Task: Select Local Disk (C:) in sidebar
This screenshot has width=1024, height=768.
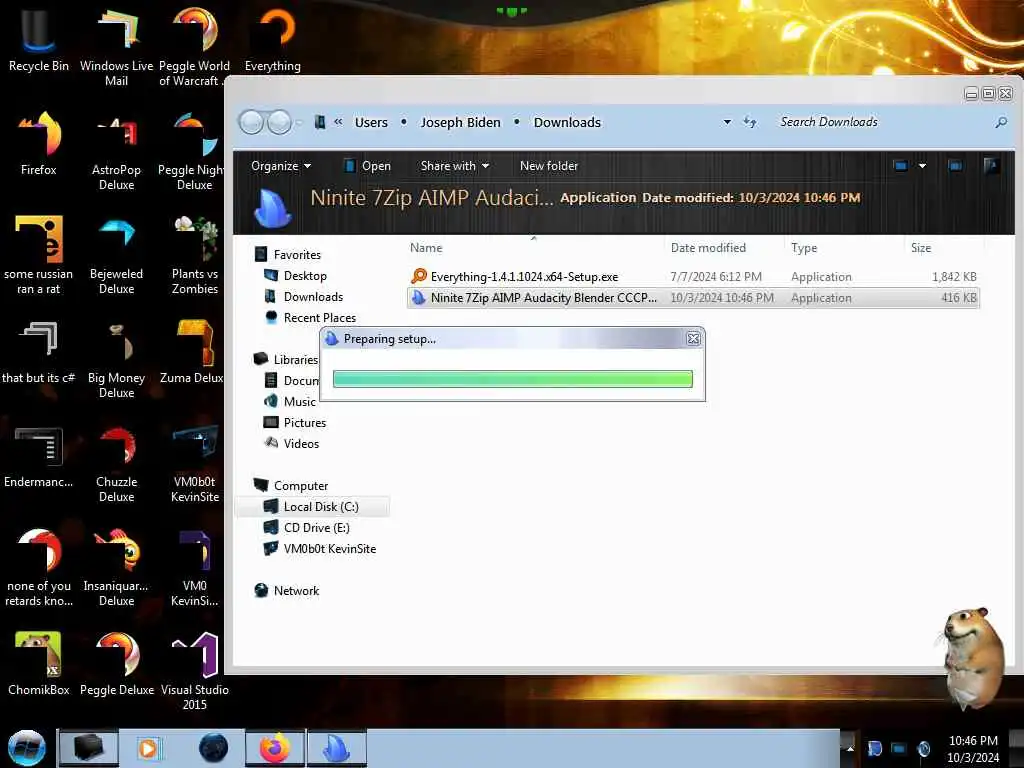Action: [x=312, y=507]
